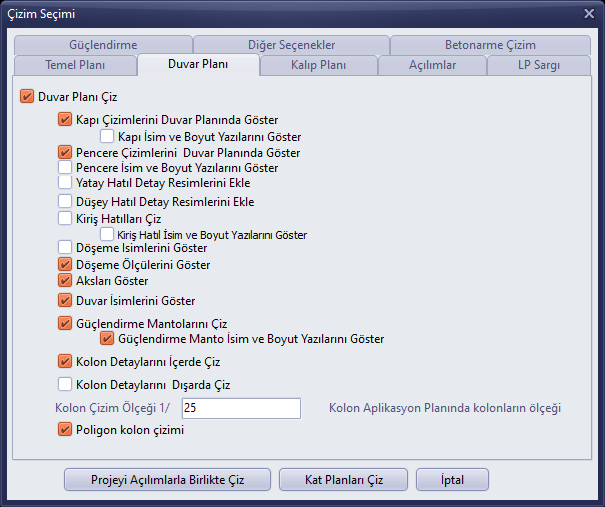Screen dimensions: 605x507
Task: Toggle Pencere Çizimlerini Duvar Planında Göster
Action: point(65,152)
